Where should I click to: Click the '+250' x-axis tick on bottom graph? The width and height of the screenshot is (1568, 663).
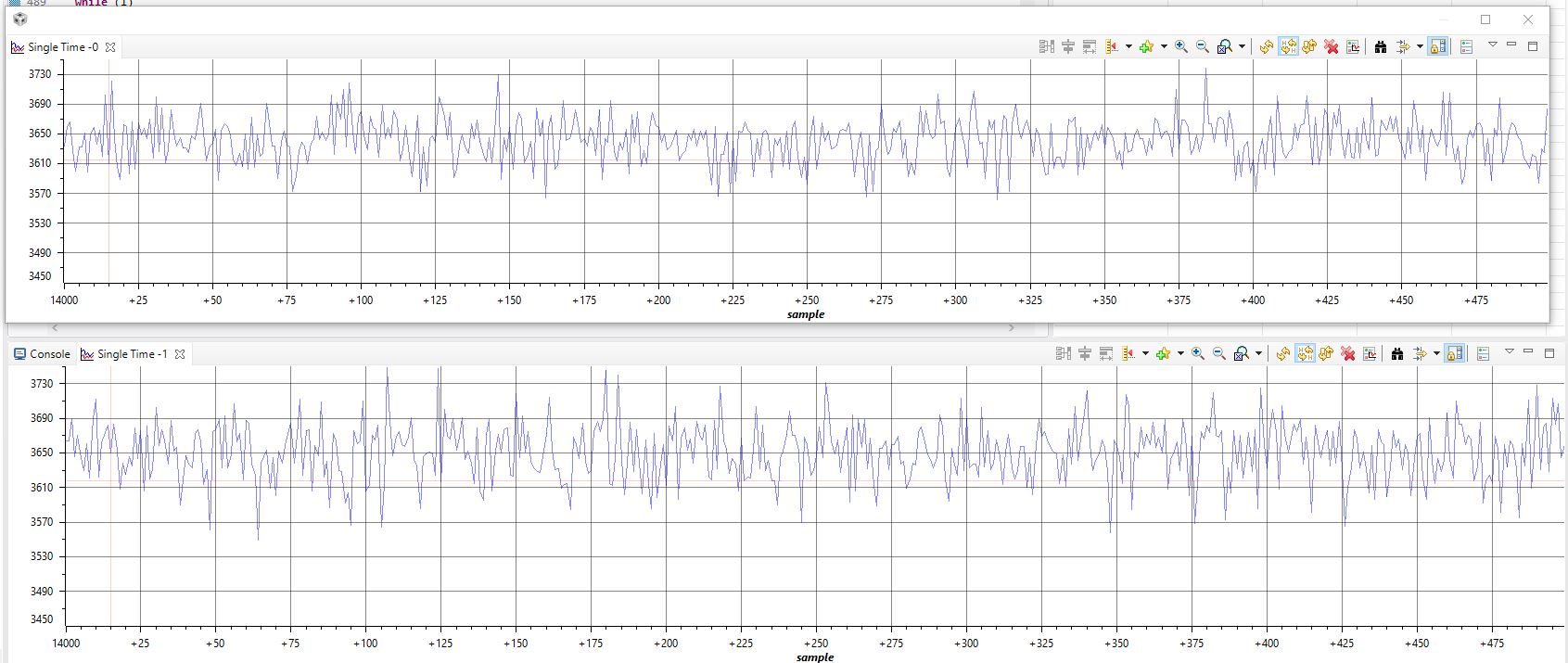[x=816, y=643]
